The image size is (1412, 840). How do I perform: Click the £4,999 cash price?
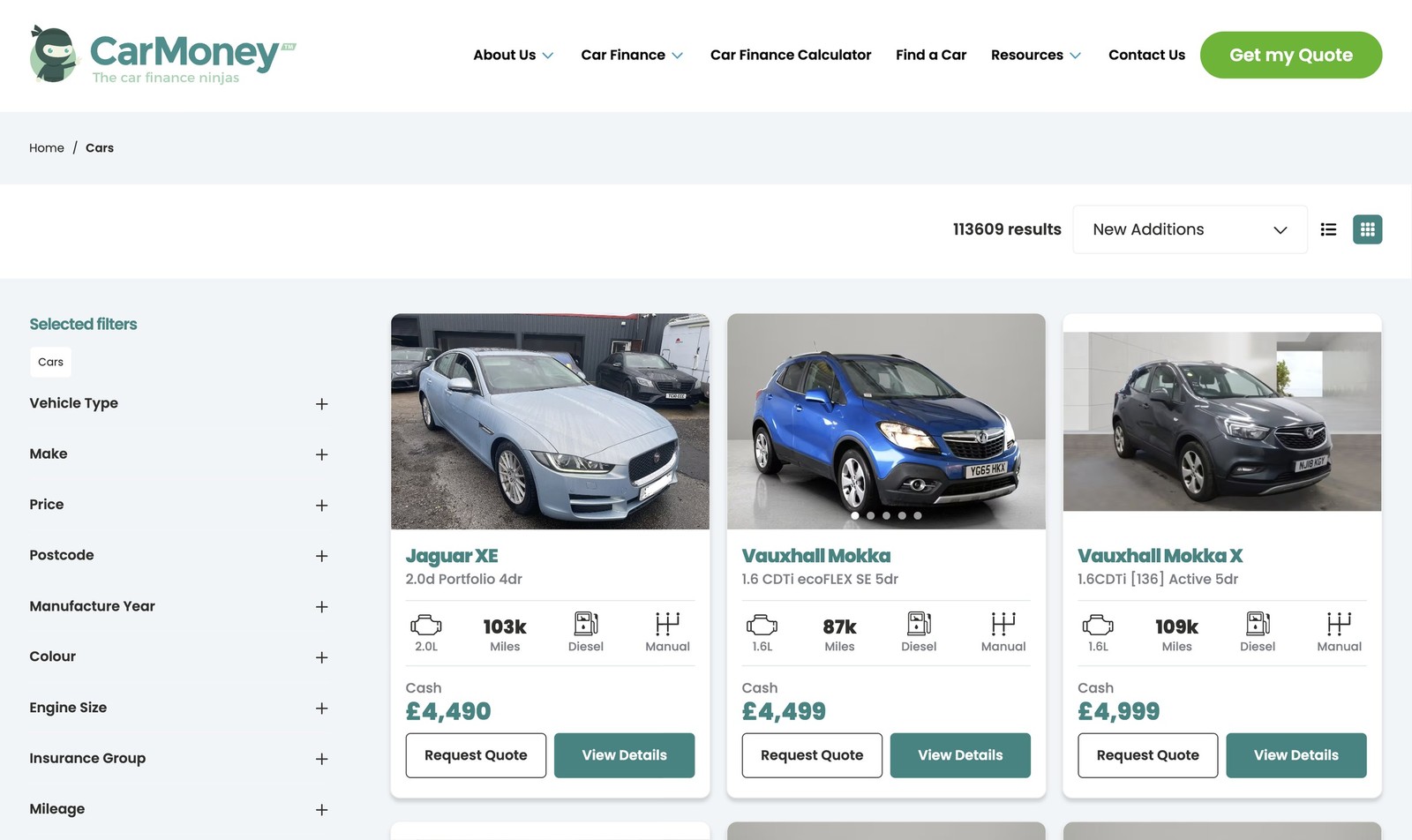click(x=1119, y=711)
